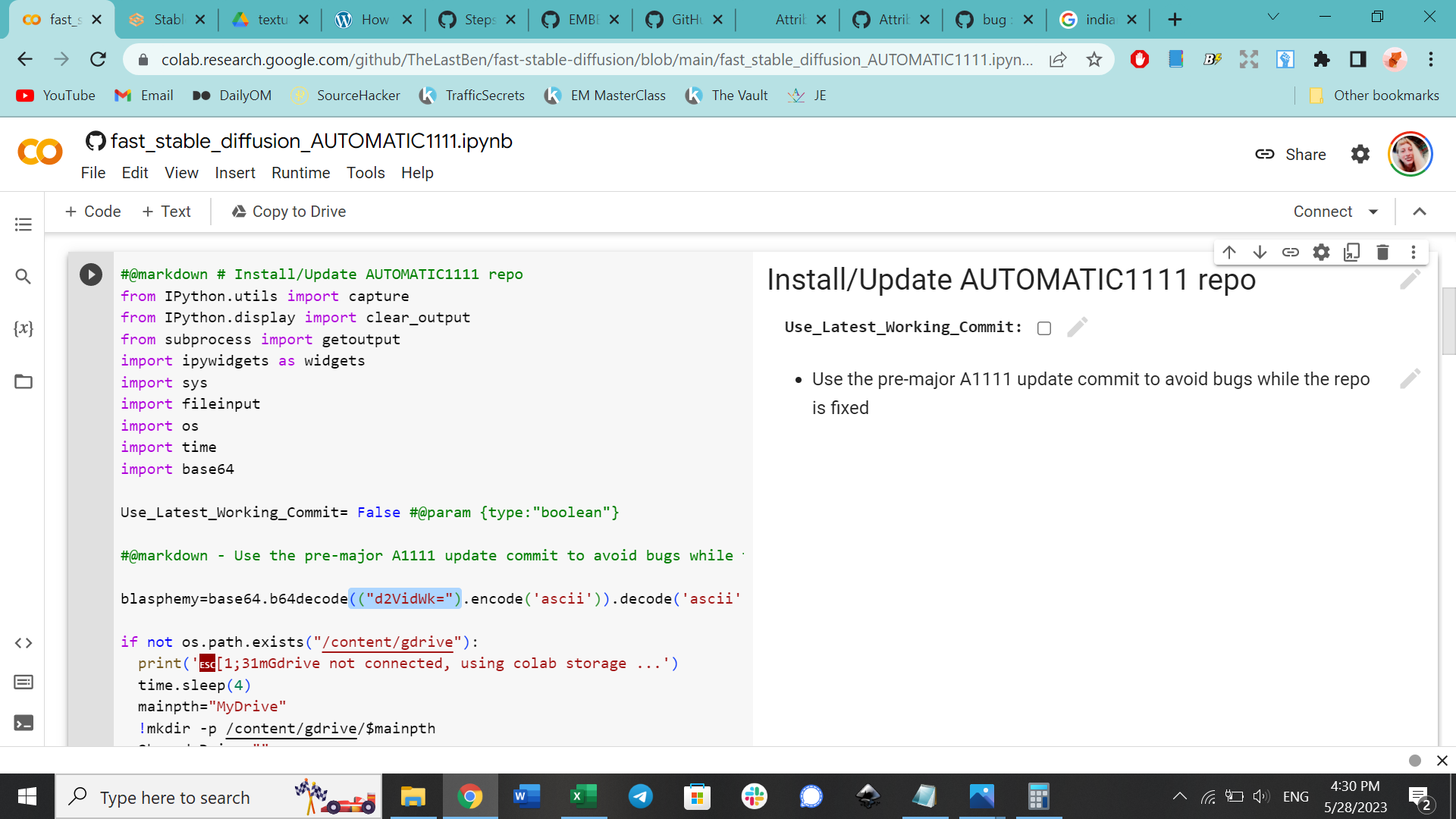Delete the current code cell
The height and width of the screenshot is (819, 1456).
click(x=1382, y=252)
